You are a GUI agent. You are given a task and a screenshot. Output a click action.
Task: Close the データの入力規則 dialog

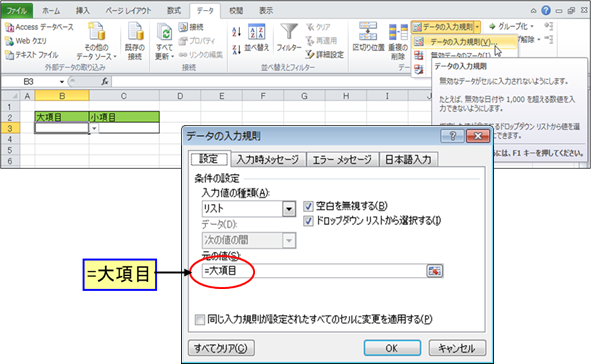pyautogui.click(x=478, y=136)
